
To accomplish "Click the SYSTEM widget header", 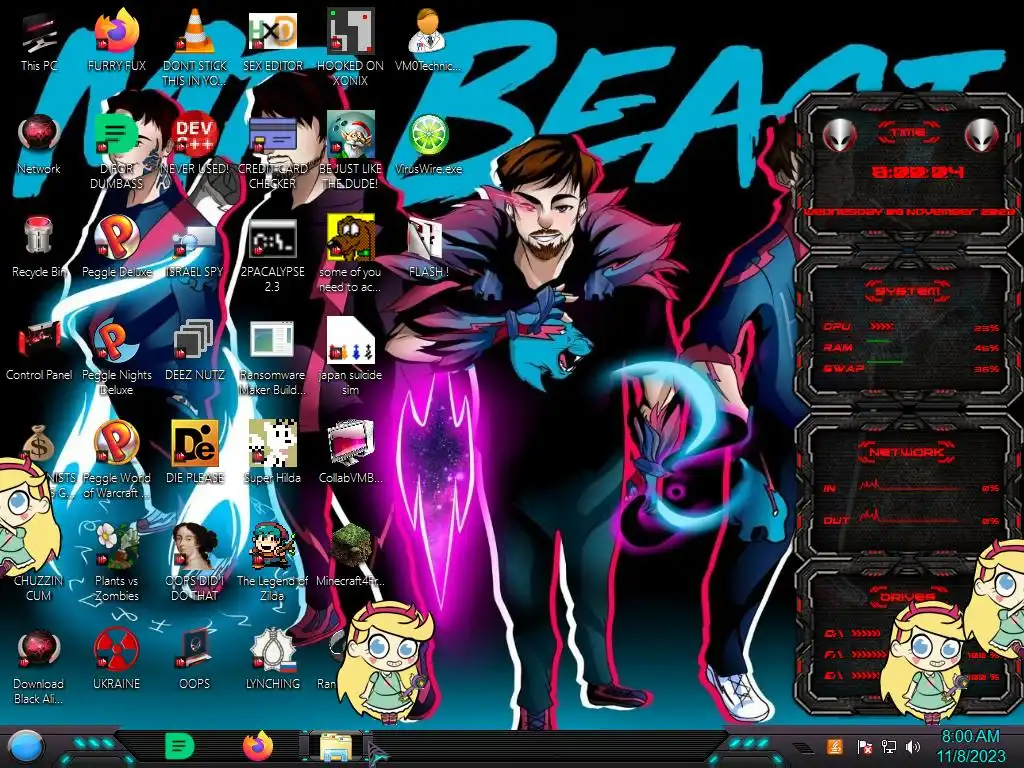I will (x=907, y=291).
